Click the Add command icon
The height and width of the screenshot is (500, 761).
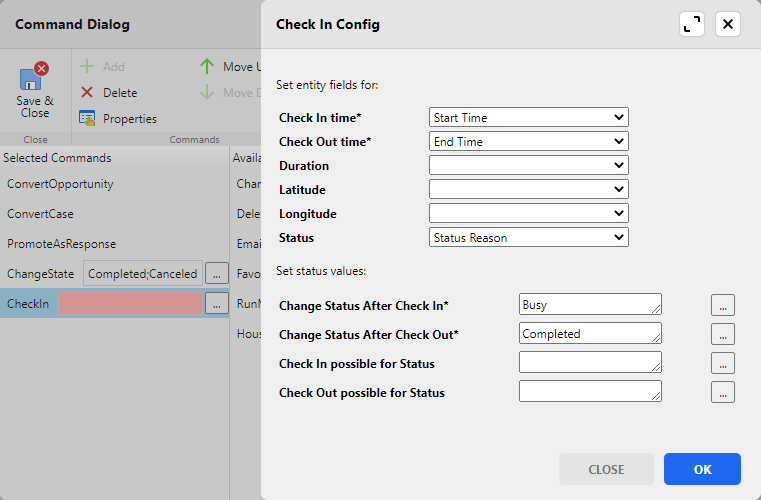point(87,67)
